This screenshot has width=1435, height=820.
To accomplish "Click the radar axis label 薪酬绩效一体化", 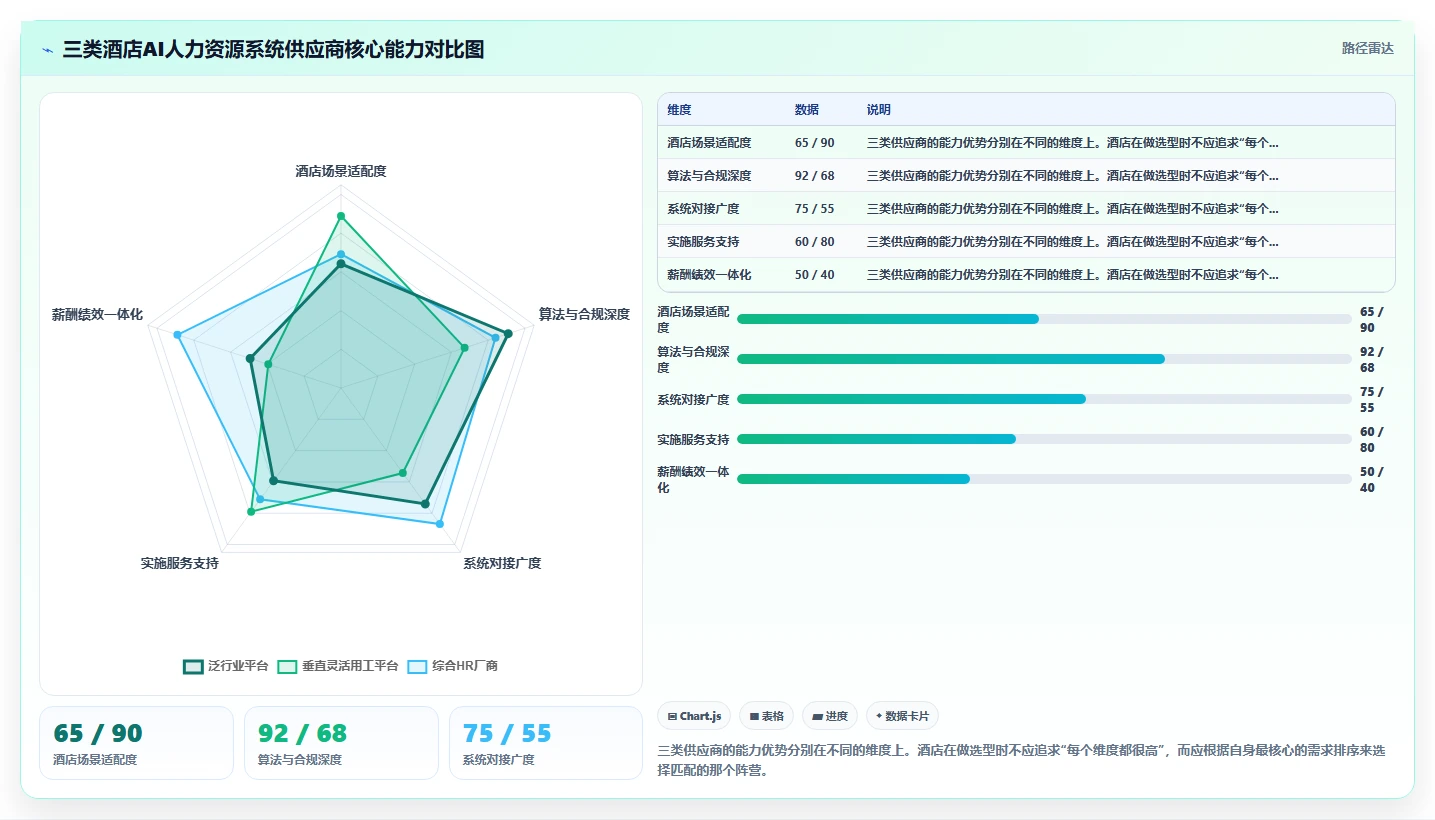I will pos(97,315).
